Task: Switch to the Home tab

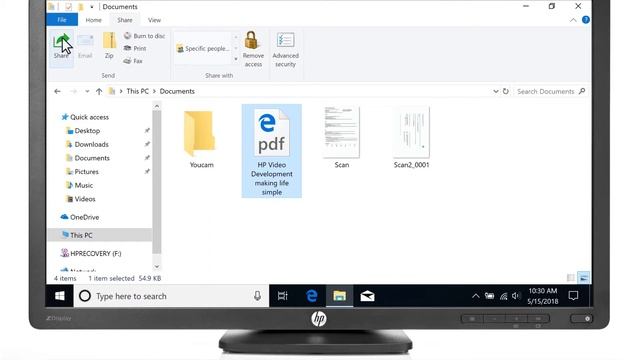Action: [93, 20]
